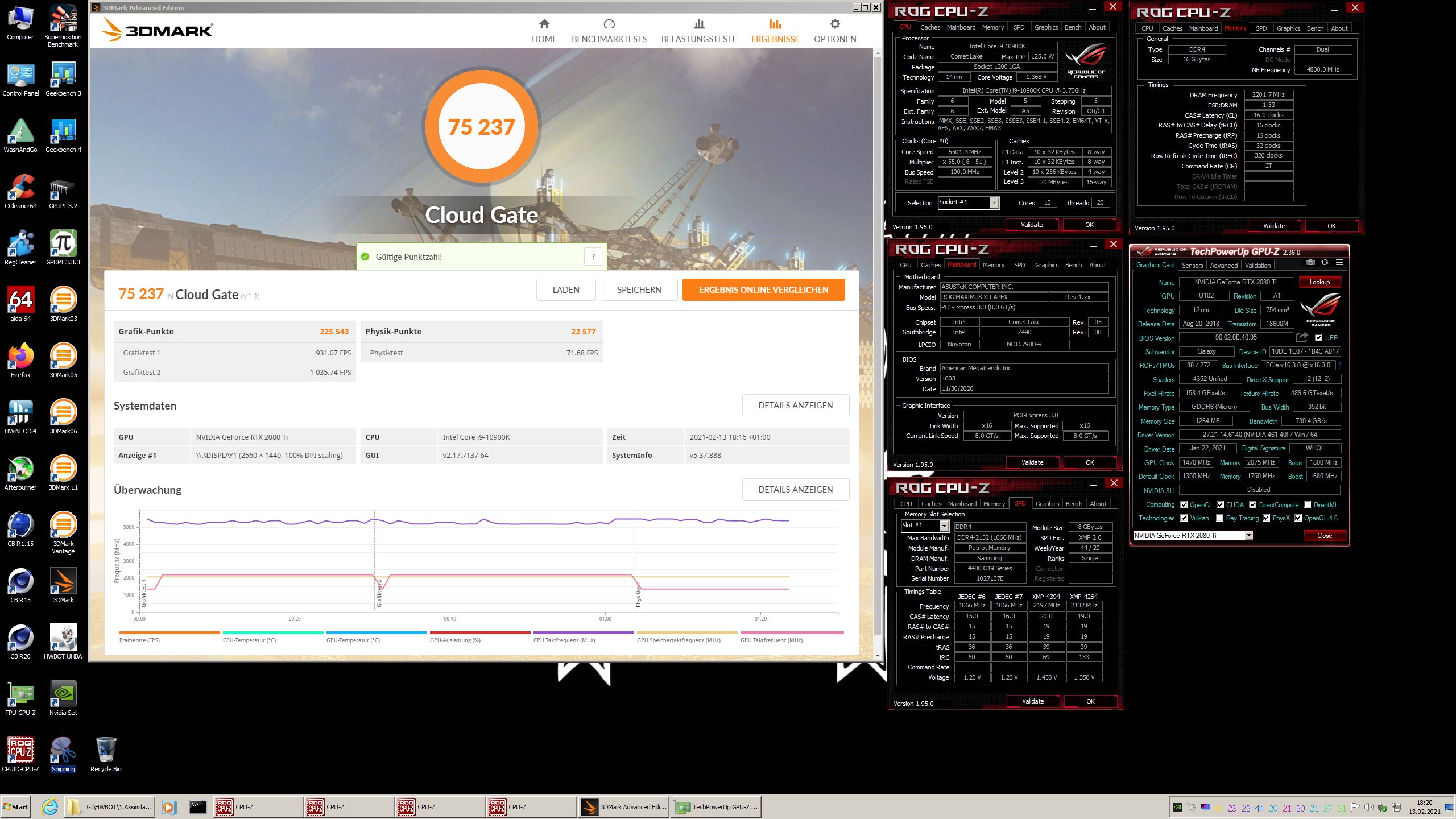Image resolution: width=1456 pixels, height=819 pixels.
Task: Select the HWBOT UHBA desktop icon
Action: (63, 642)
